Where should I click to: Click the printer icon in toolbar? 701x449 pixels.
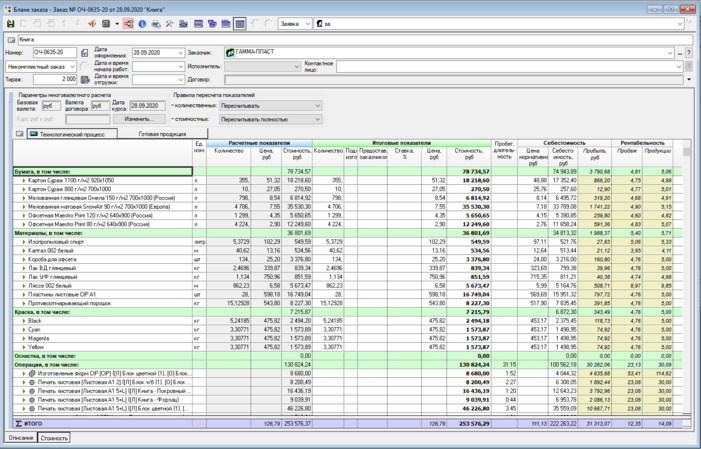pyautogui.click(x=156, y=24)
